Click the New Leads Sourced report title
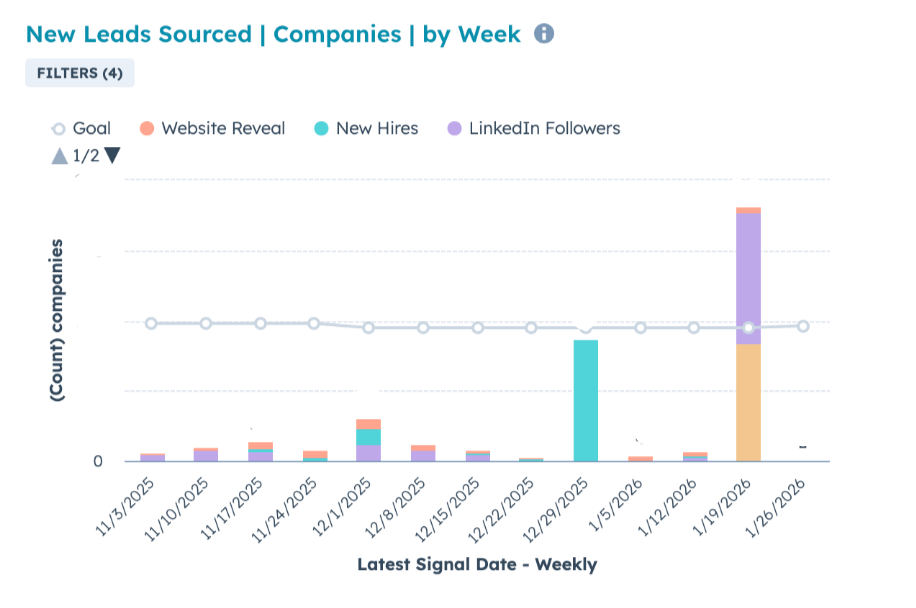 pos(272,34)
